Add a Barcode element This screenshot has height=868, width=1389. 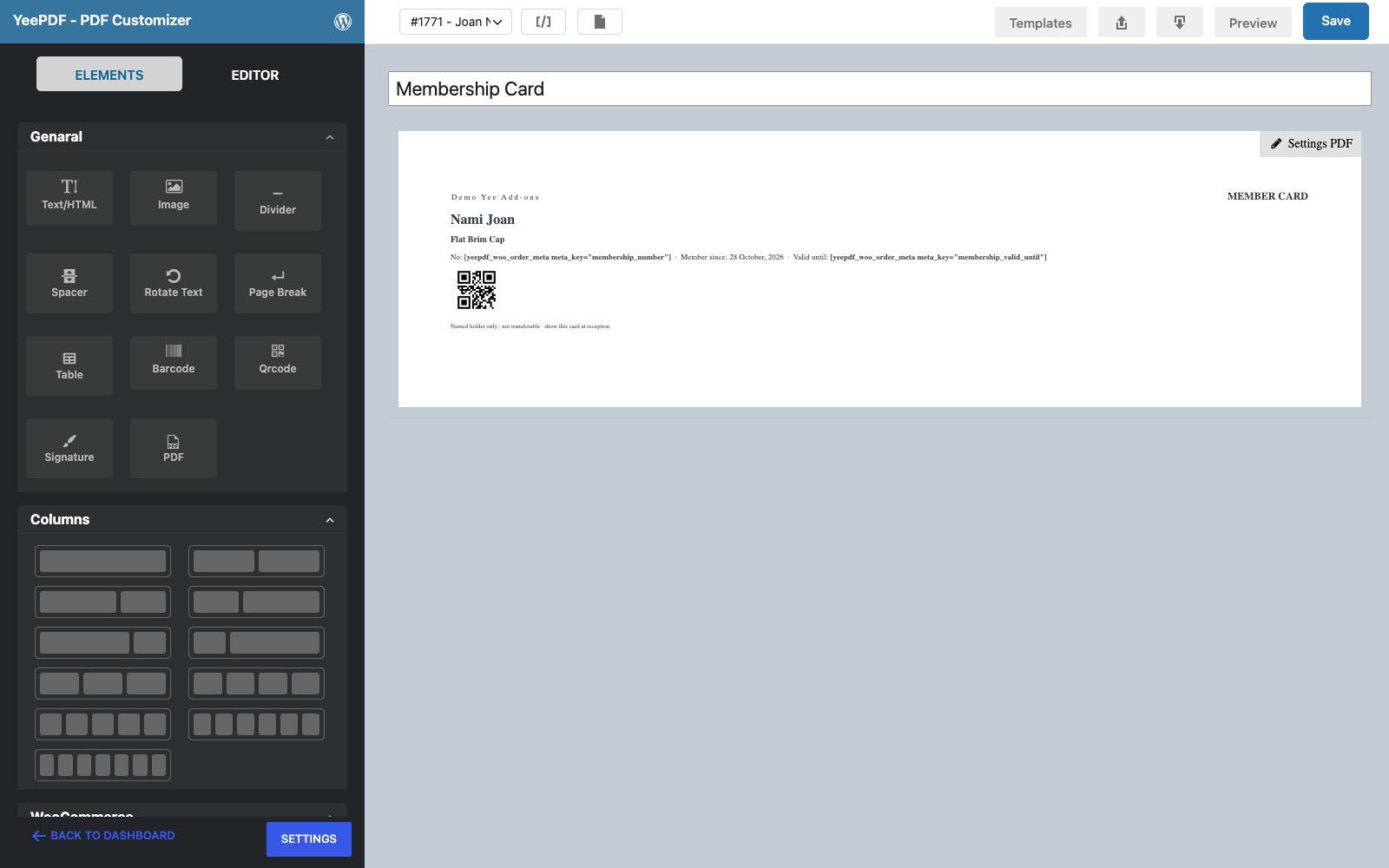click(x=174, y=362)
